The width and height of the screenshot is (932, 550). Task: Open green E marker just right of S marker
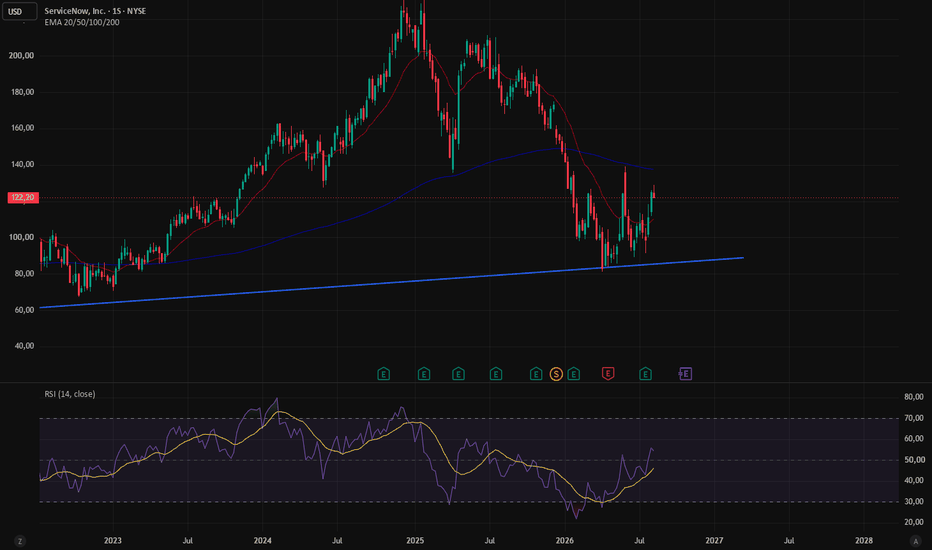[574, 374]
